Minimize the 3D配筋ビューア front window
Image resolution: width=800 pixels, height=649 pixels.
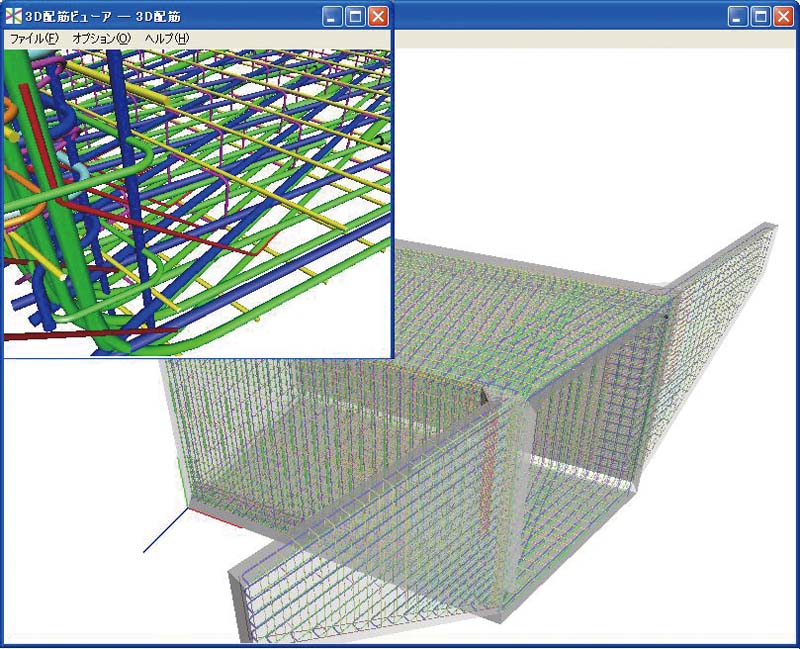332,17
